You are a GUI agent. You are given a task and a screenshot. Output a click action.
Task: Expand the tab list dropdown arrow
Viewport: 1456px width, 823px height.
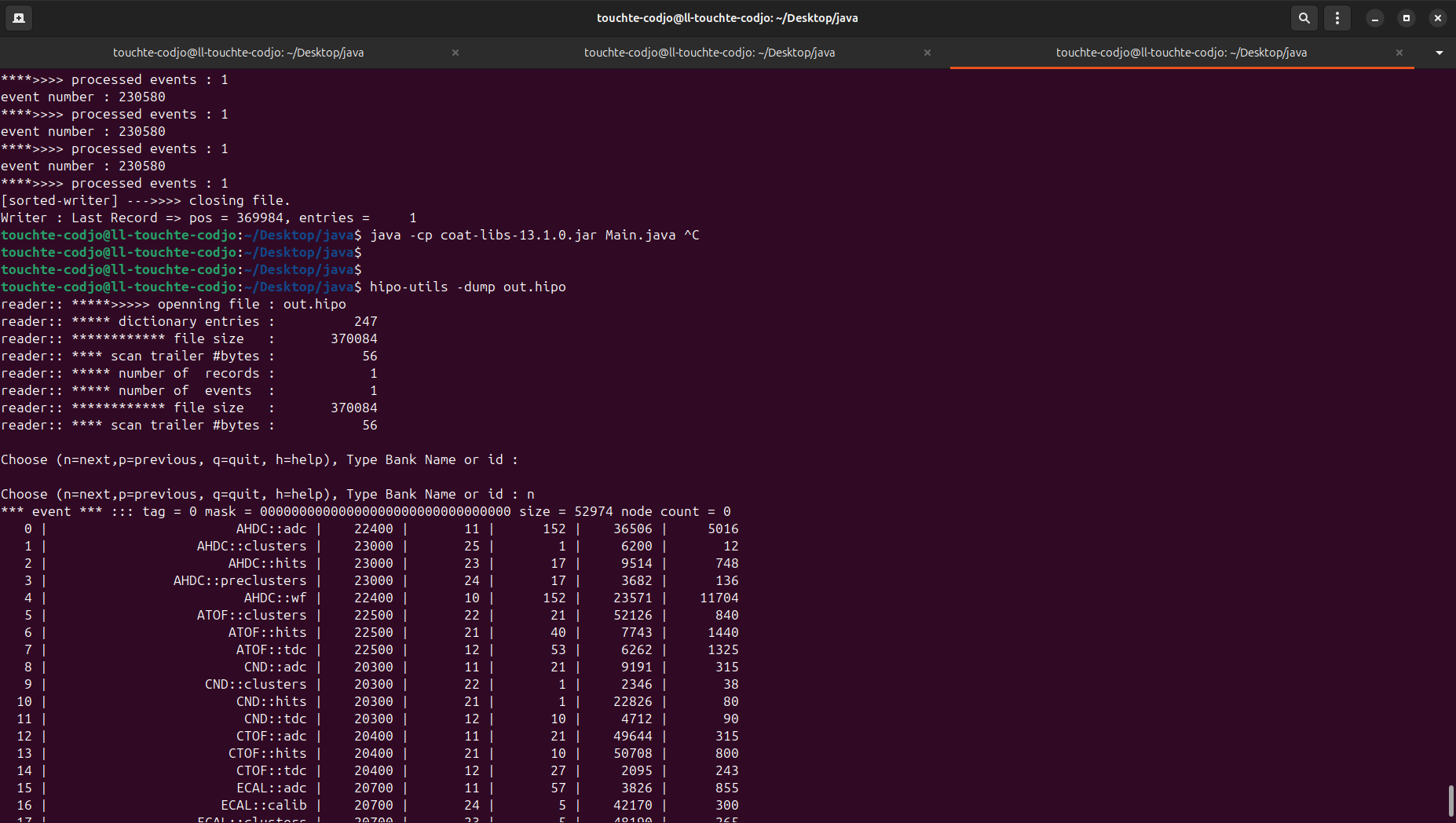pos(1439,53)
